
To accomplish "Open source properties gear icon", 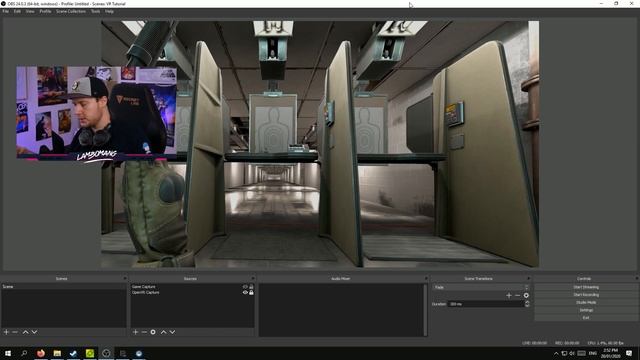I will click(153, 332).
